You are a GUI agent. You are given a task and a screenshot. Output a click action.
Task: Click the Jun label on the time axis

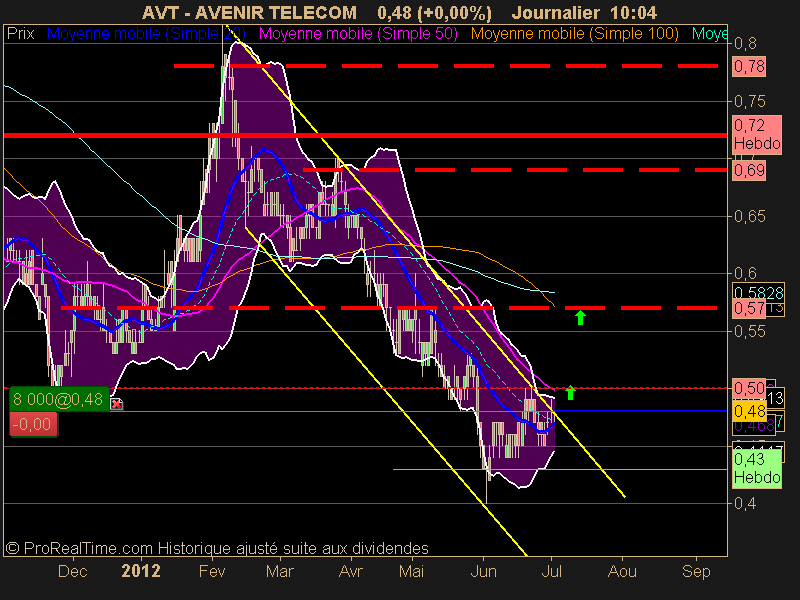(x=483, y=571)
